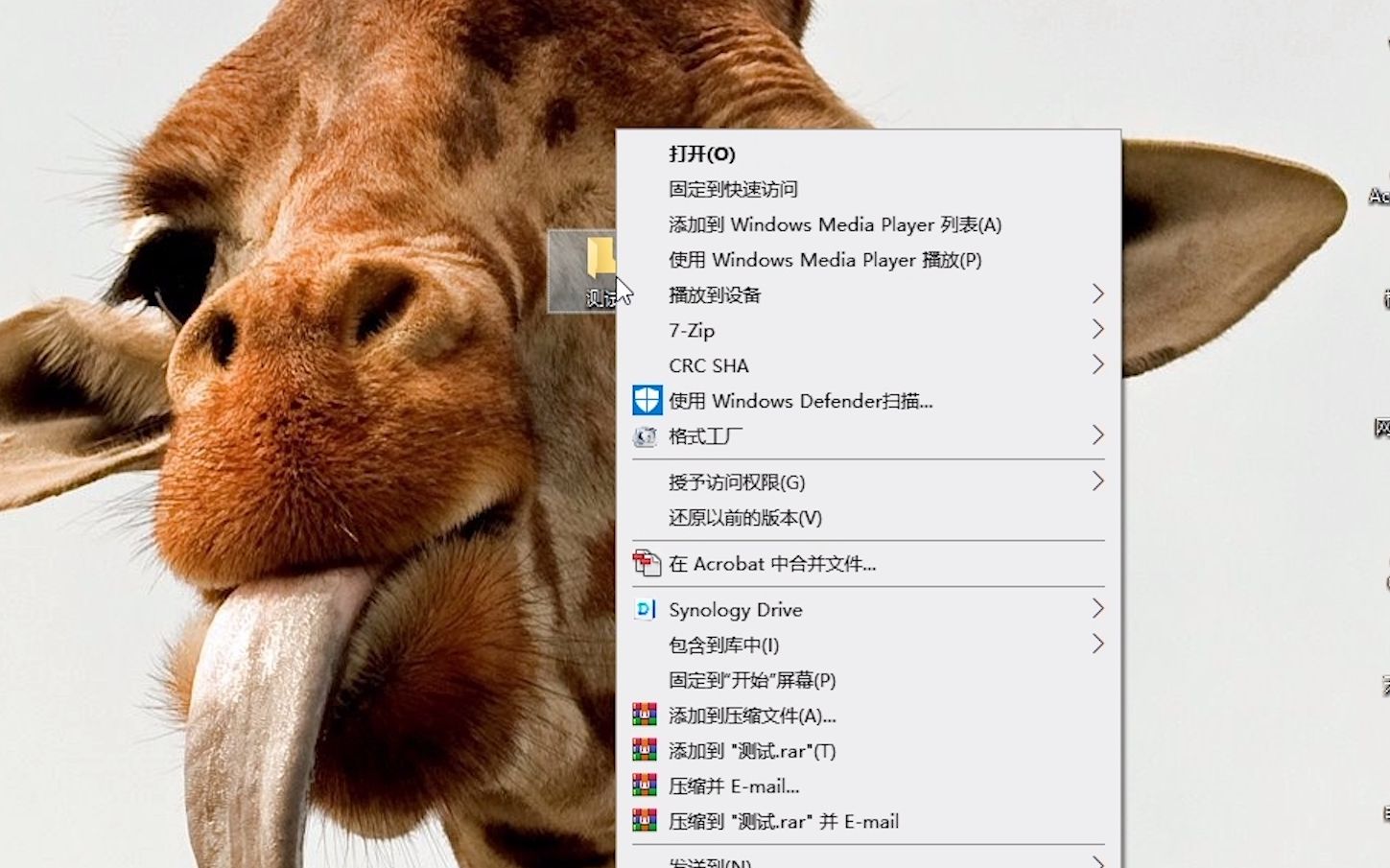Select 使用 Windows Media Player 播放(P)
This screenshot has width=1390, height=868.
pyautogui.click(x=868, y=260)
